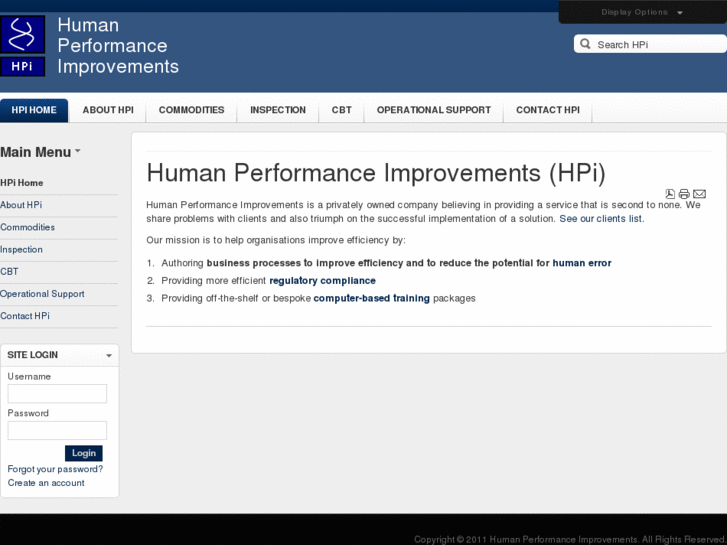The width and height of the screenshot is (727, 545).
Task: Focus the Password input field
Action: (57, 430)
